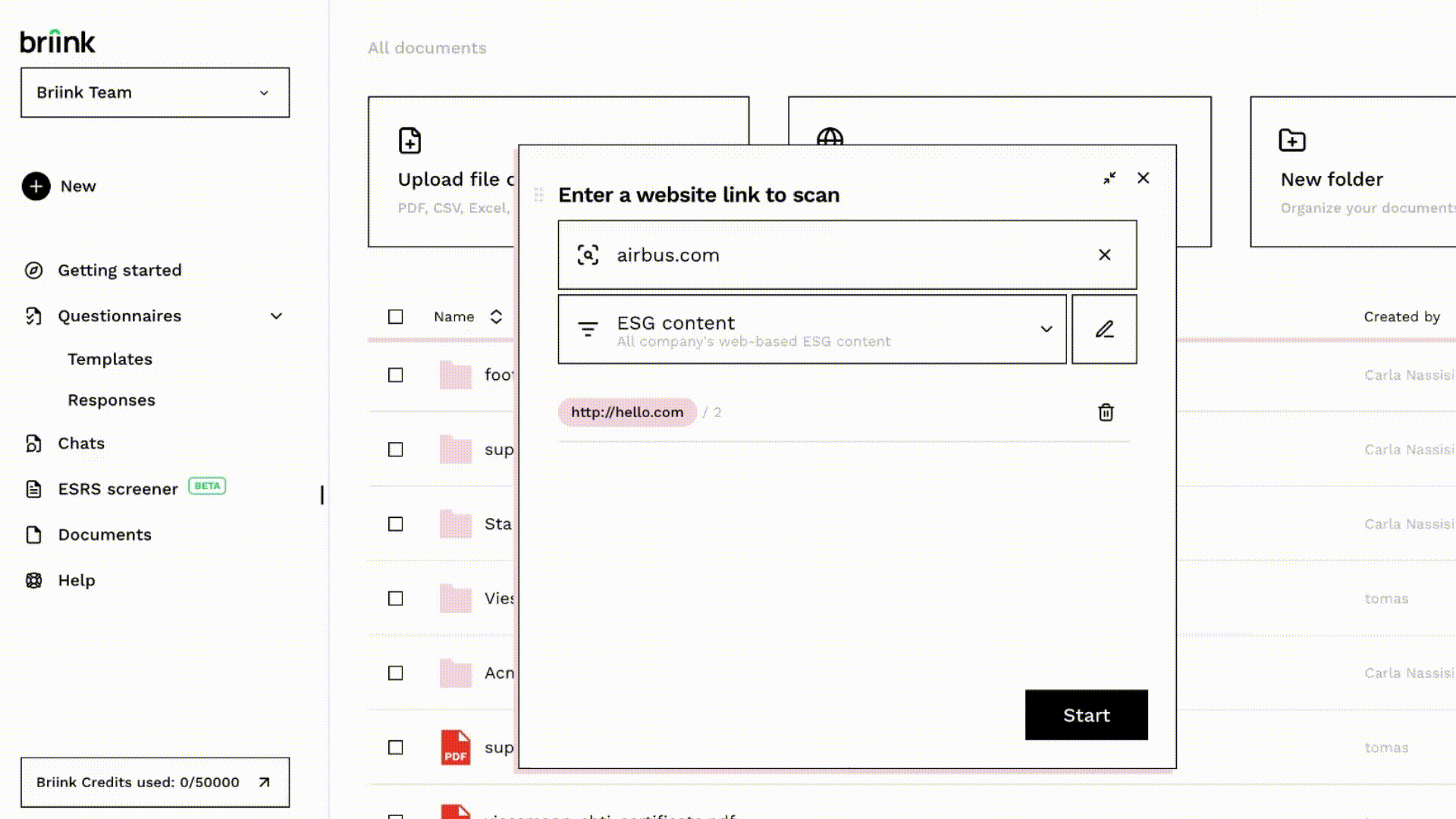Collapse the scan dialog with the shrink arrows
This screenshot has height=819, width=1456.
coord(1109,178)
